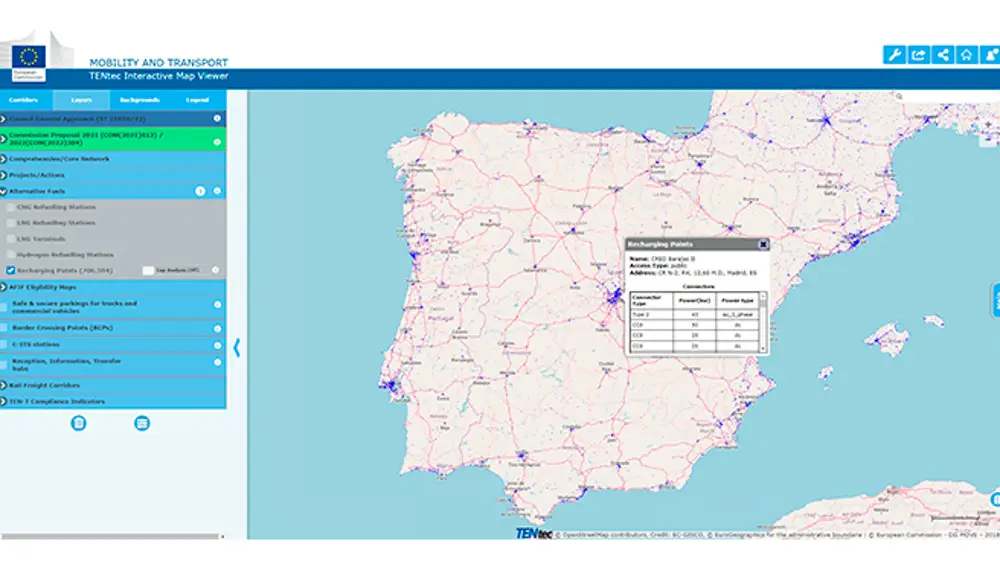The height and width of the screenshot is (567, 1000).
Task: Click the info icon for Council General Approach
Action: pyautogui.click(x=217, y=119)
